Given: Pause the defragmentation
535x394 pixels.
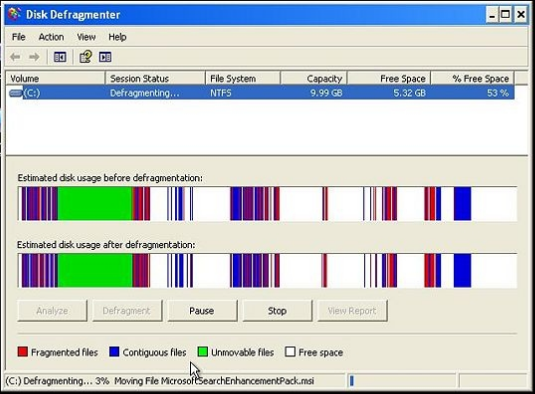Looking at the screenshot, I should click(202, 311).
